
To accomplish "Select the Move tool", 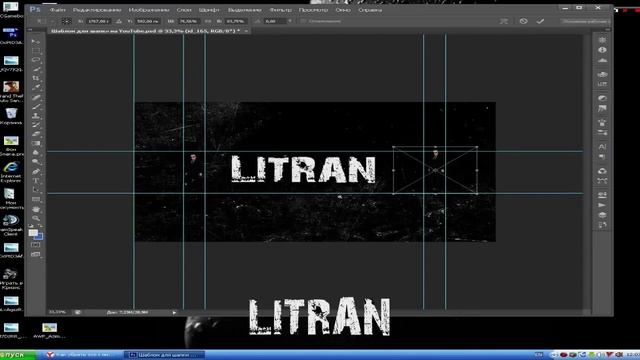I will click(x=36, y=41).
